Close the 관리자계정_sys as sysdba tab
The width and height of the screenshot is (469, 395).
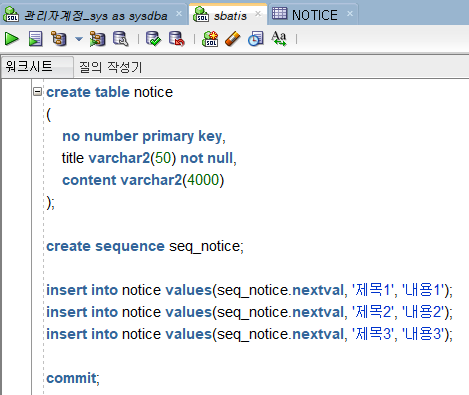click(x=179, y=14)
